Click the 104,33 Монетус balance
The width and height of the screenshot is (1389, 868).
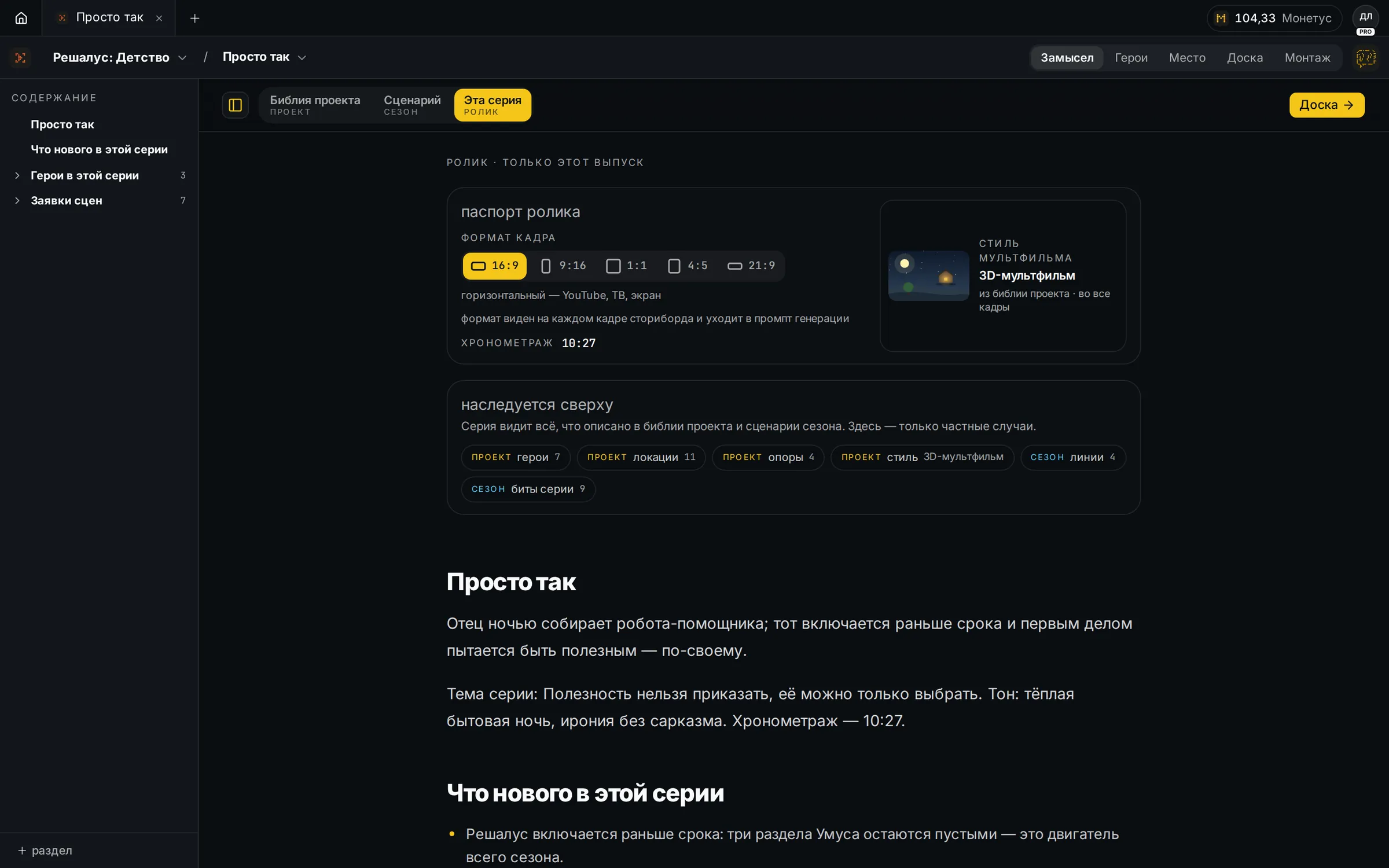pyautogui.click(x=1274, y=19)
